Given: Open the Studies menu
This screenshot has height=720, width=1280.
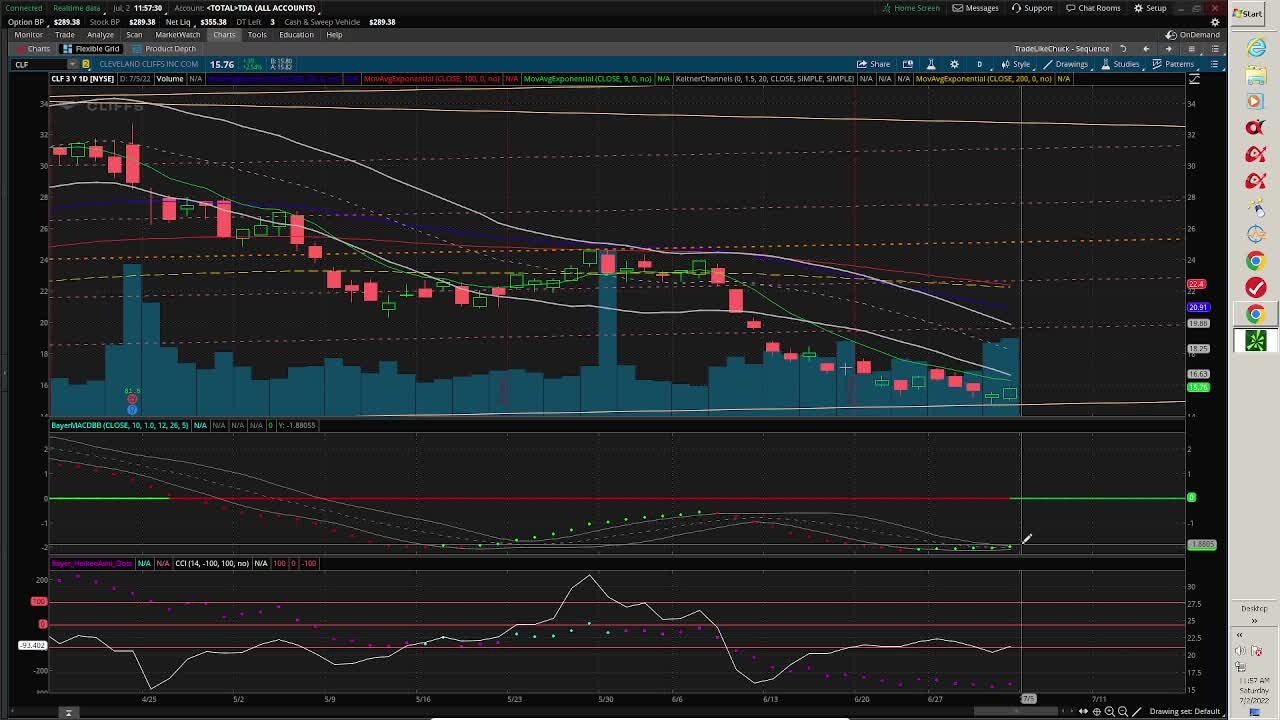Looking at the screenshot, I should 1121,64.
